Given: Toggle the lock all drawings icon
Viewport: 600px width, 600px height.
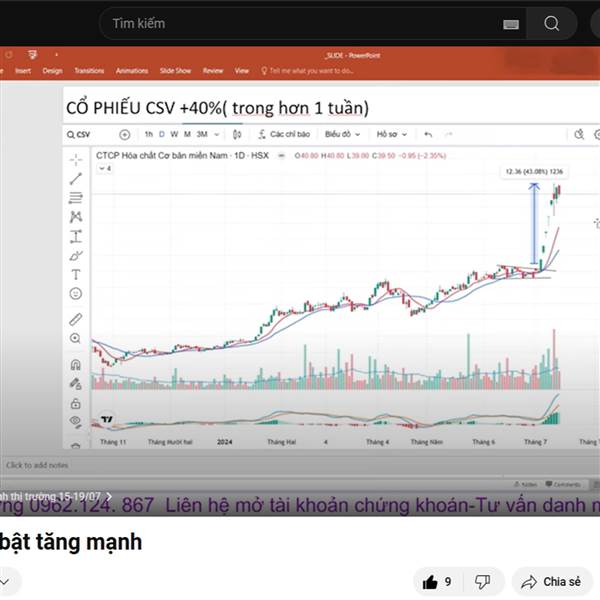Looking at the screenshot, I should (75, 403).
